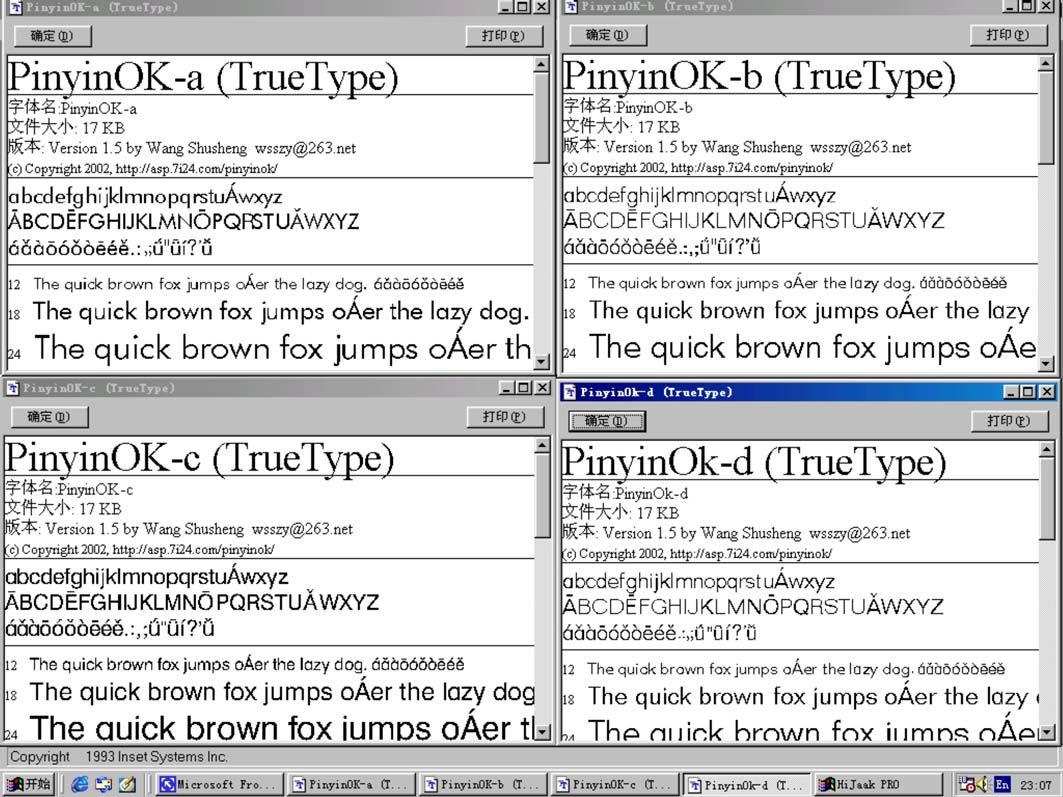The image size is (1063, 797).
Task: Click the PinyinOK-c (TrueType) heading text
Action: tap(199, 458)
